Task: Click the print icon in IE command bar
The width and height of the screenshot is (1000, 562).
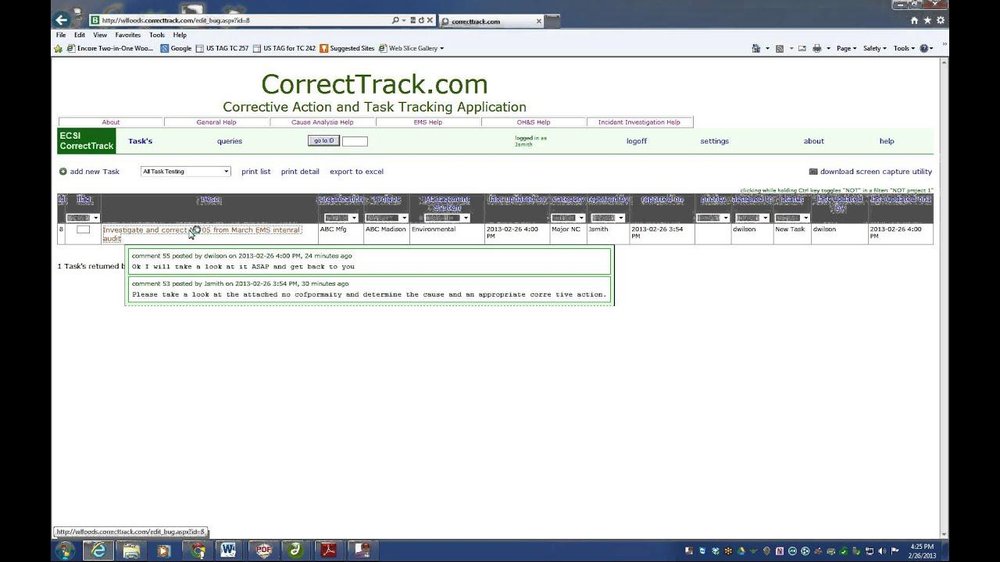Action: point(817,48)
